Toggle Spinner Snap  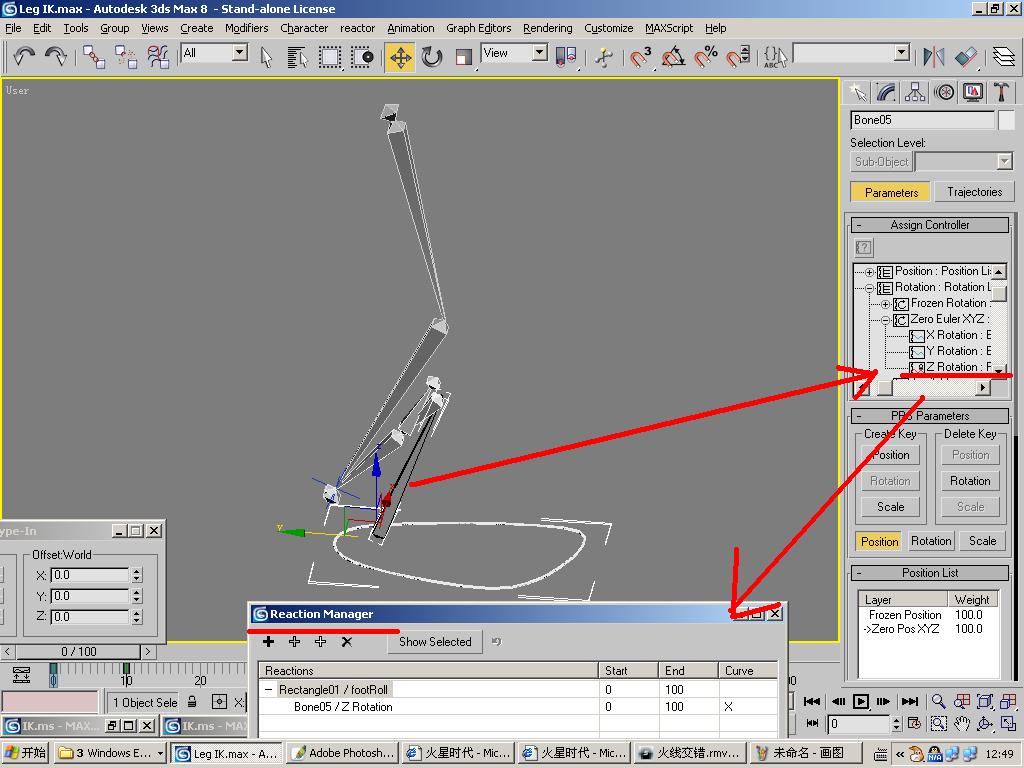737,57
